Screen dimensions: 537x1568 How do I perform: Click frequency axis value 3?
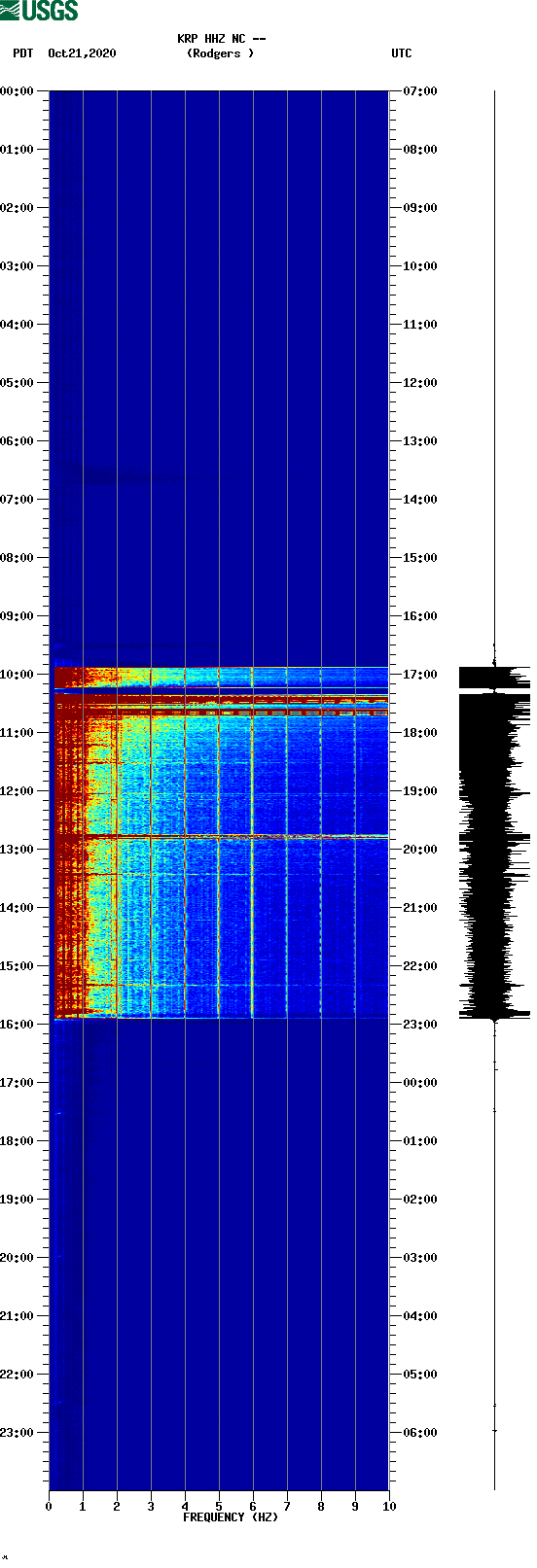coord(151,1507)
